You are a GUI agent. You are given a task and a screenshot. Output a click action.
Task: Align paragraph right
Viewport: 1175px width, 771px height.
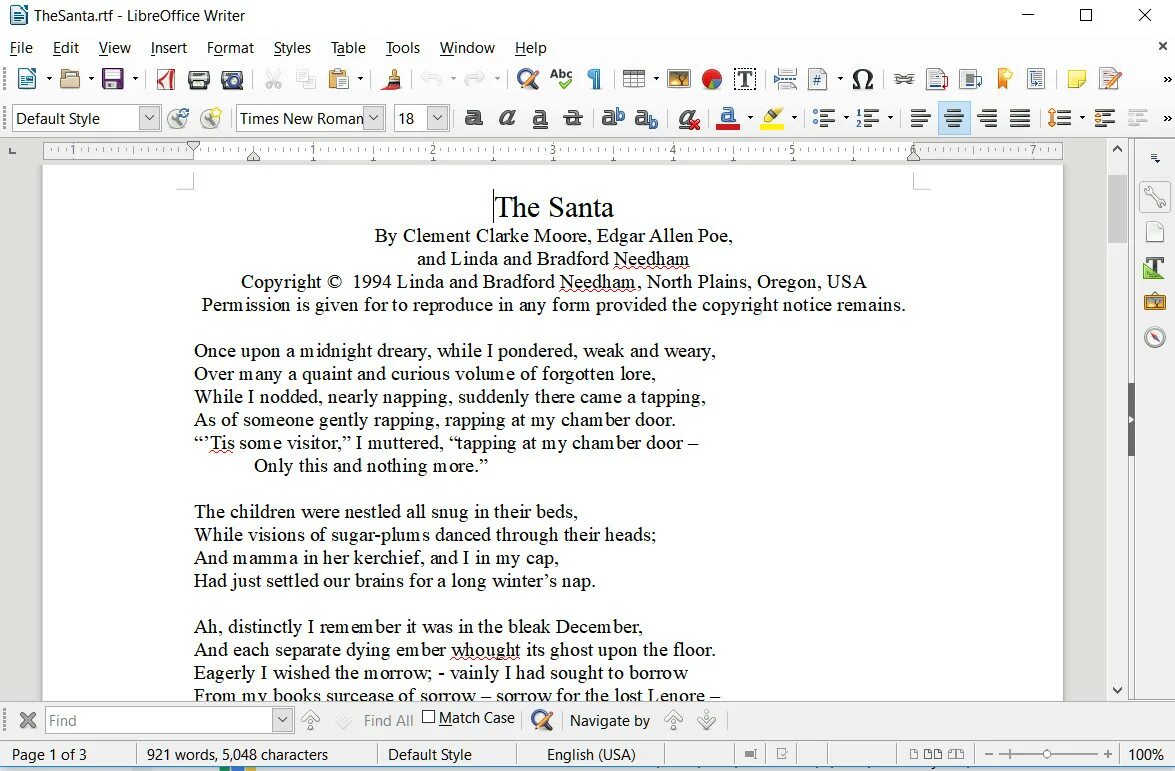pos(987,118)
